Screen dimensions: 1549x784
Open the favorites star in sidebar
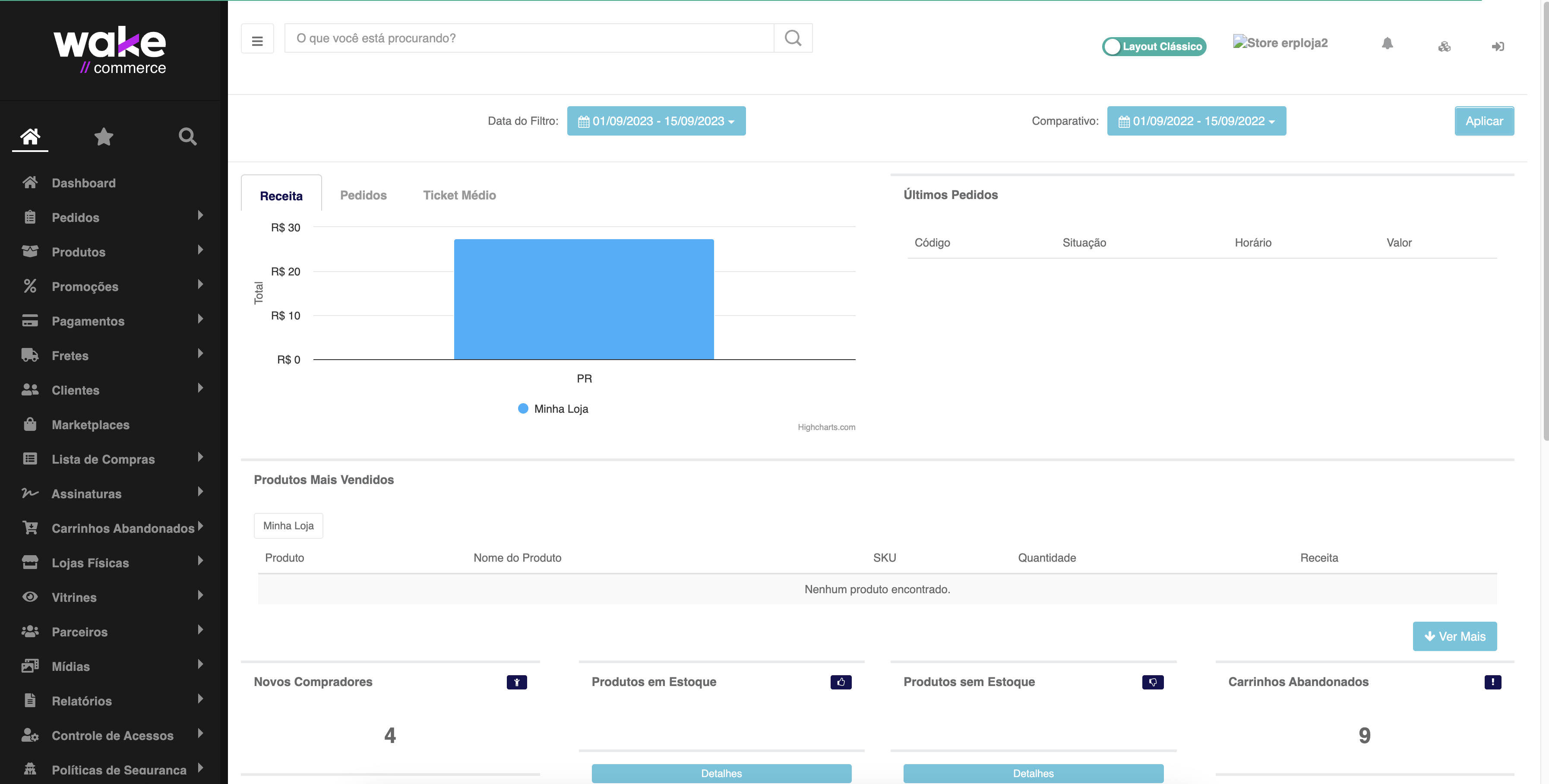(x=104, y=136)
